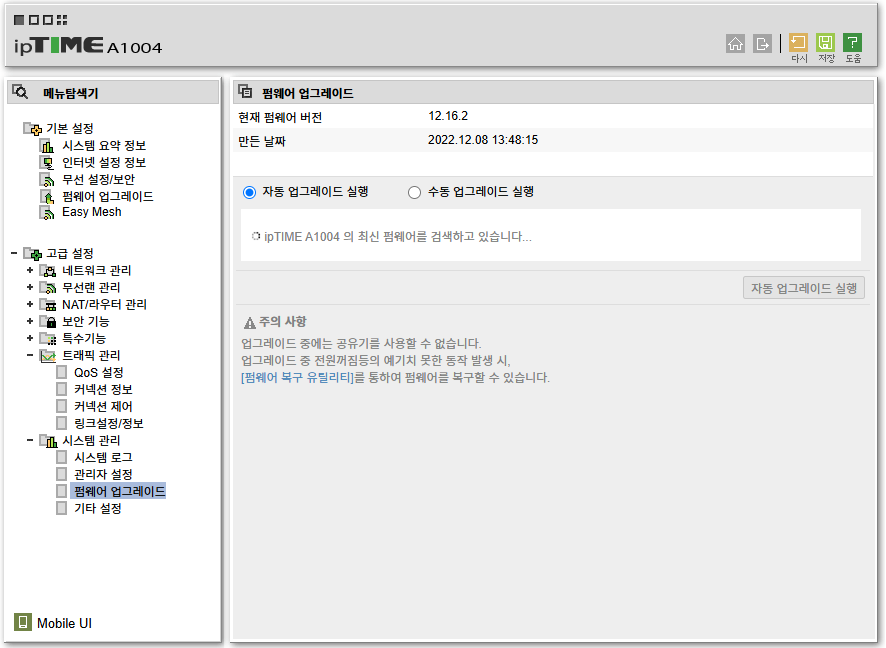Expand the 보안 기능 node
Image resolution: width=886 pixels, height=648 pixels.
(x=30, y=321)
